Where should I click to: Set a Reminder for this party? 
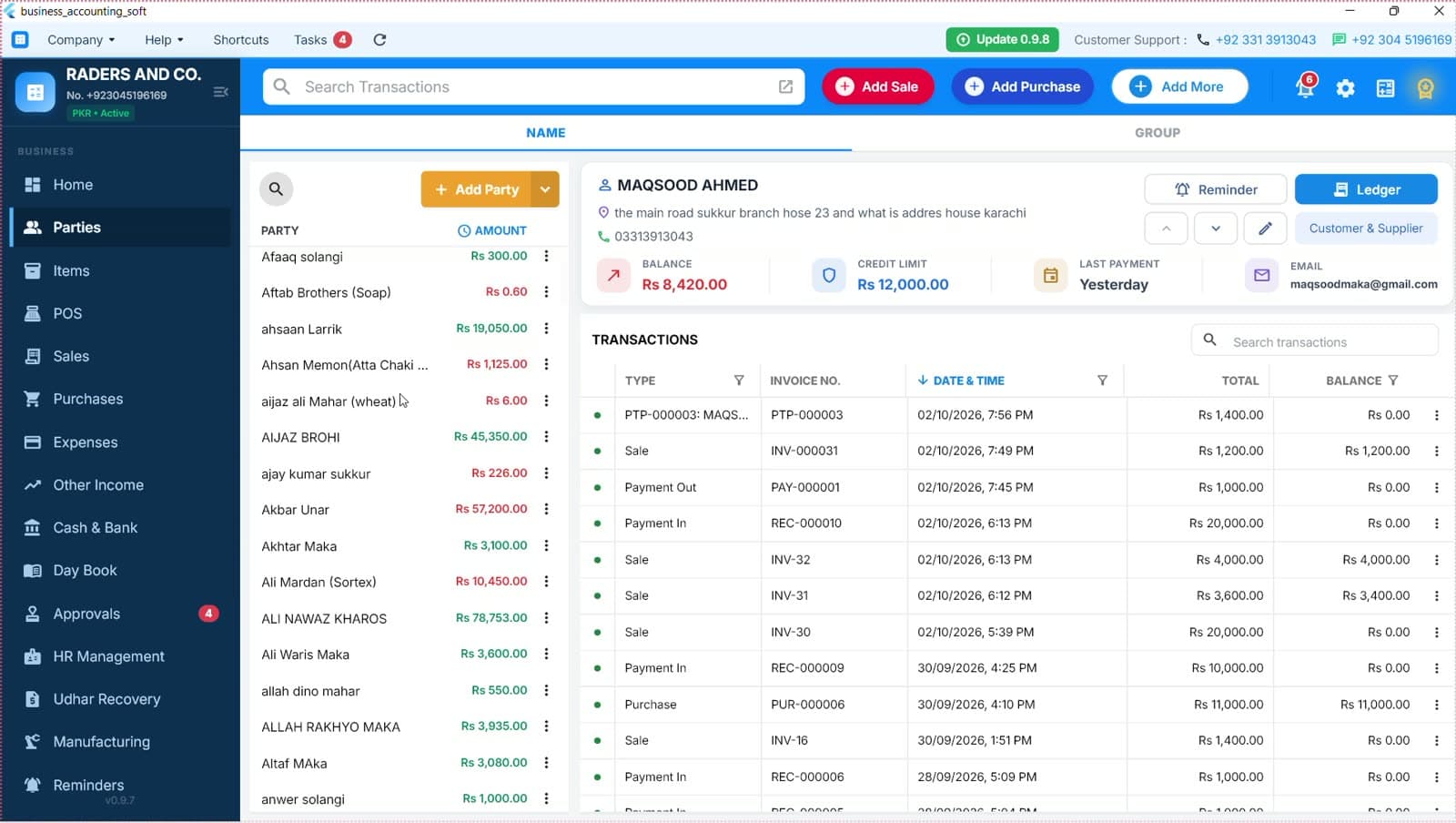point(1215,189)
